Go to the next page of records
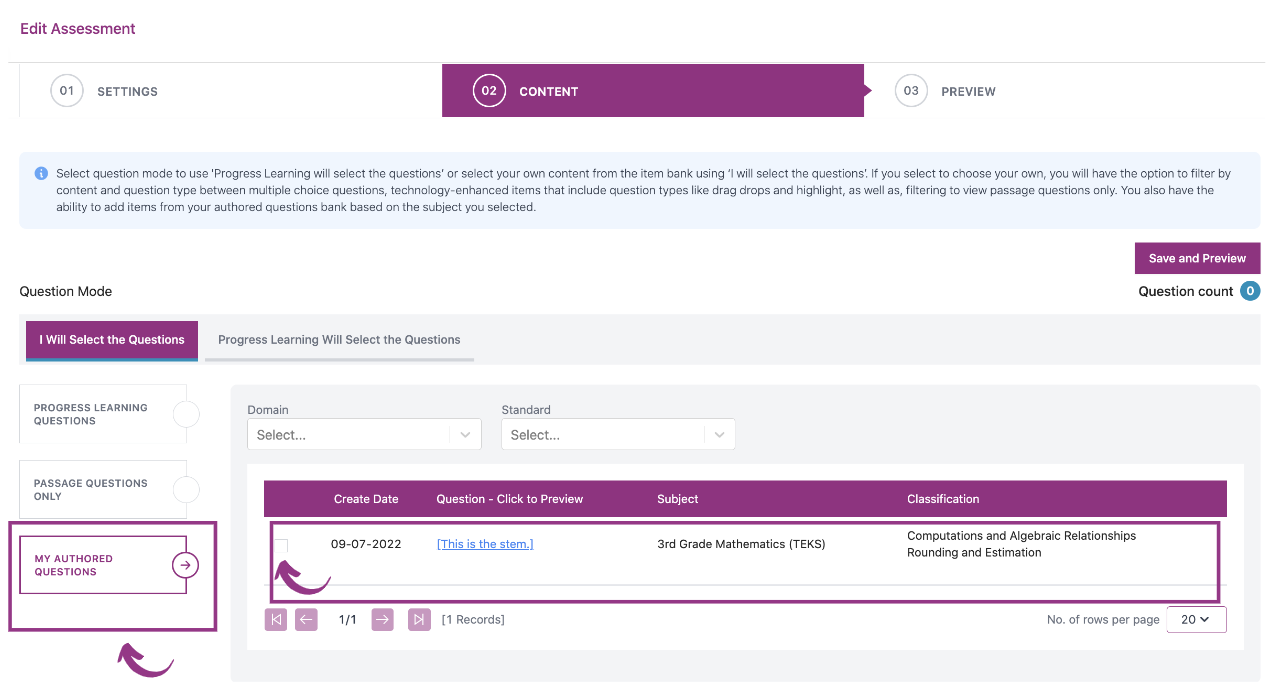The width and height of the screenshot is (1280, 690). pyautogui.click(x=382, y=619)
